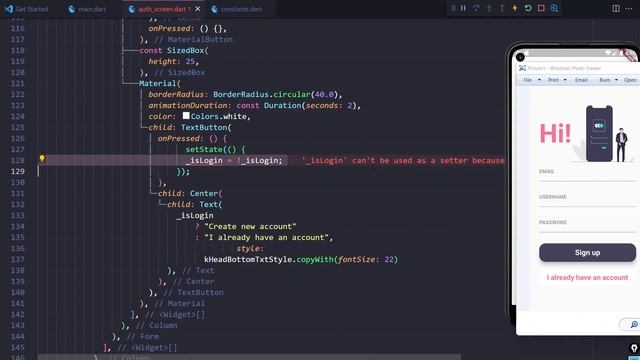Open the Burn menu in Photo Viewer
The image size is (640, 360).
(604, 80)
